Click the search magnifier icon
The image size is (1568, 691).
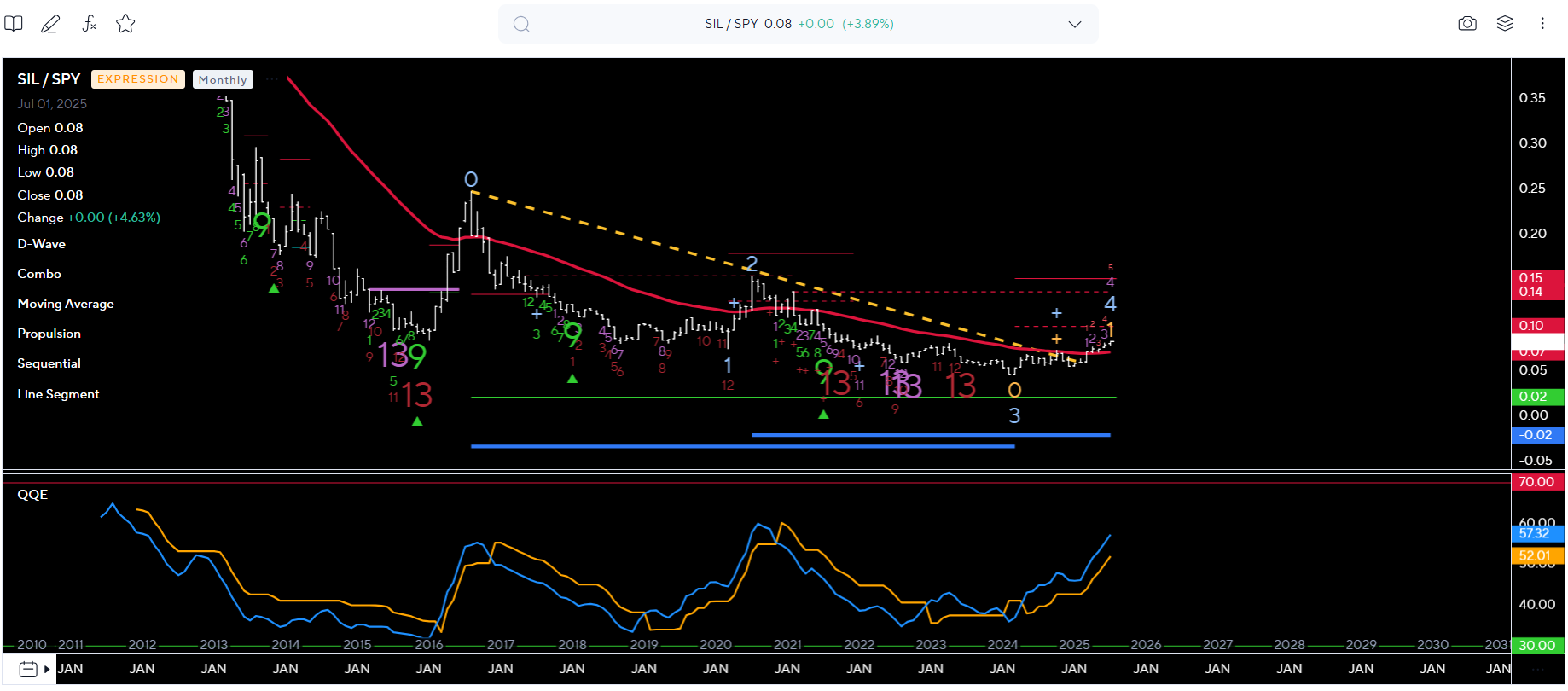point(521,24)
